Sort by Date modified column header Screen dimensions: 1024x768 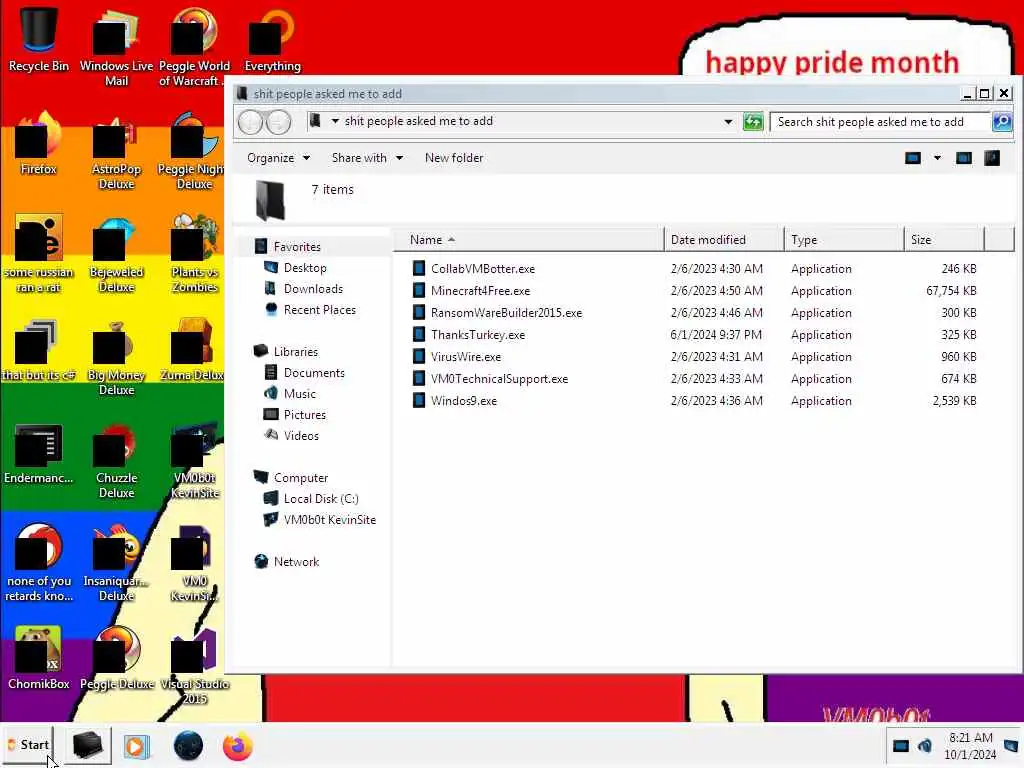point(724,240)
